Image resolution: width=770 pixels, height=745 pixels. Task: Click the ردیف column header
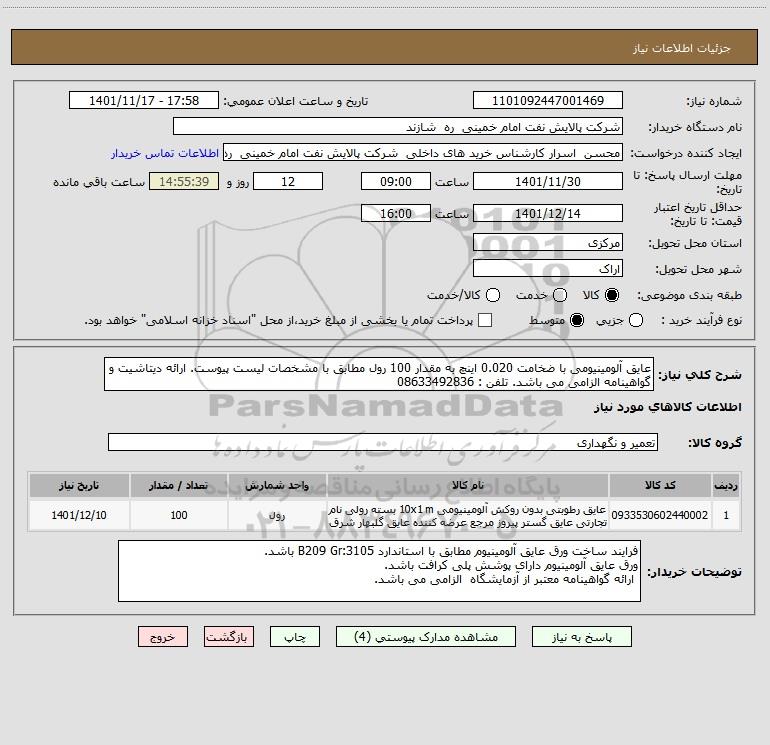click(726, 485)
